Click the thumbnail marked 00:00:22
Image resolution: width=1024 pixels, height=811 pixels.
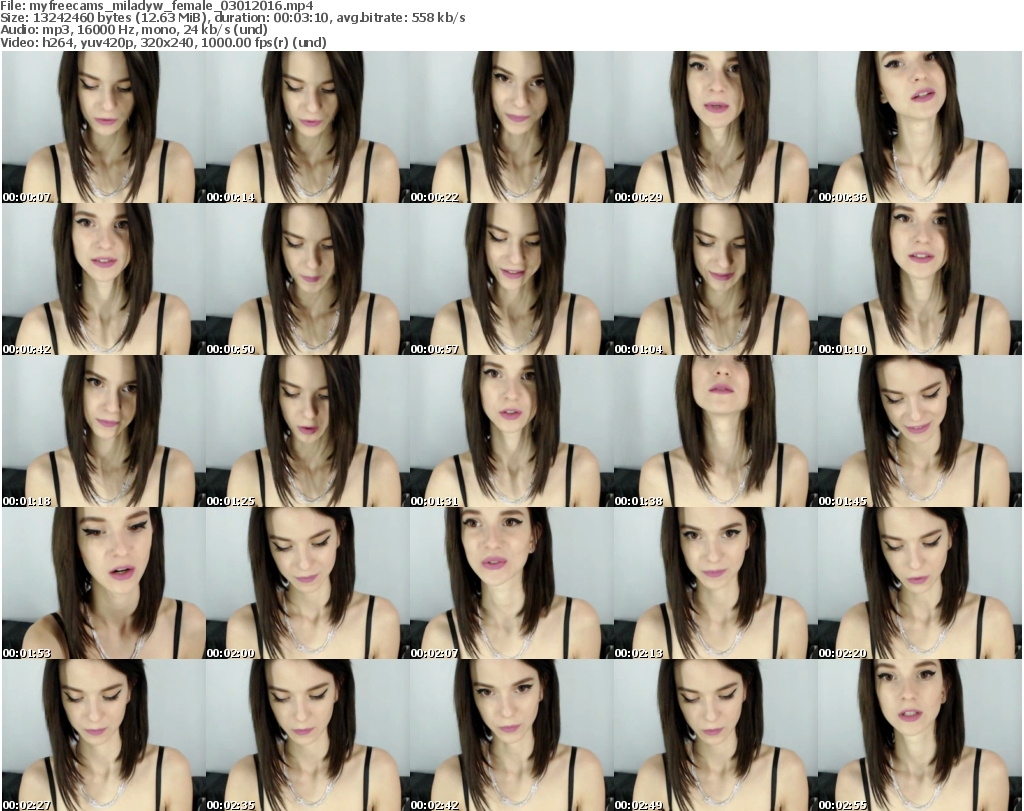click(x=511, y=127)
